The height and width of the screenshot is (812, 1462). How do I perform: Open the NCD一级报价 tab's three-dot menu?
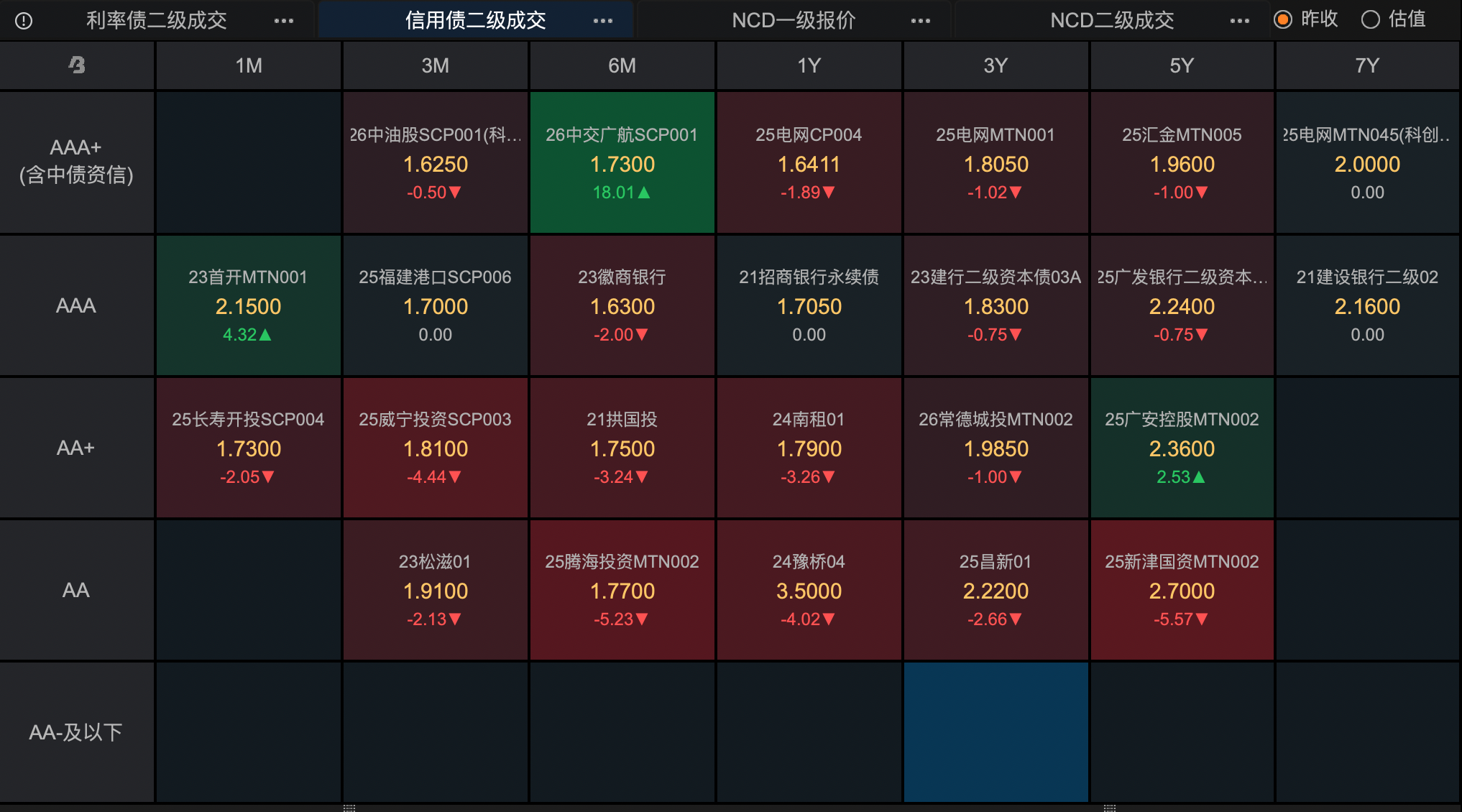[921, 21]
